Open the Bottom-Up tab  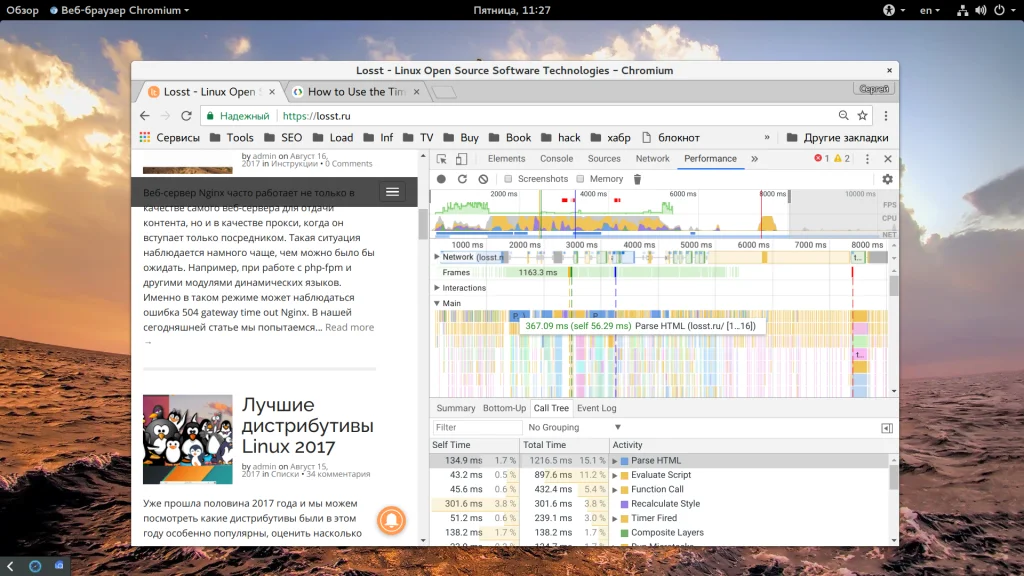point(504,408)
